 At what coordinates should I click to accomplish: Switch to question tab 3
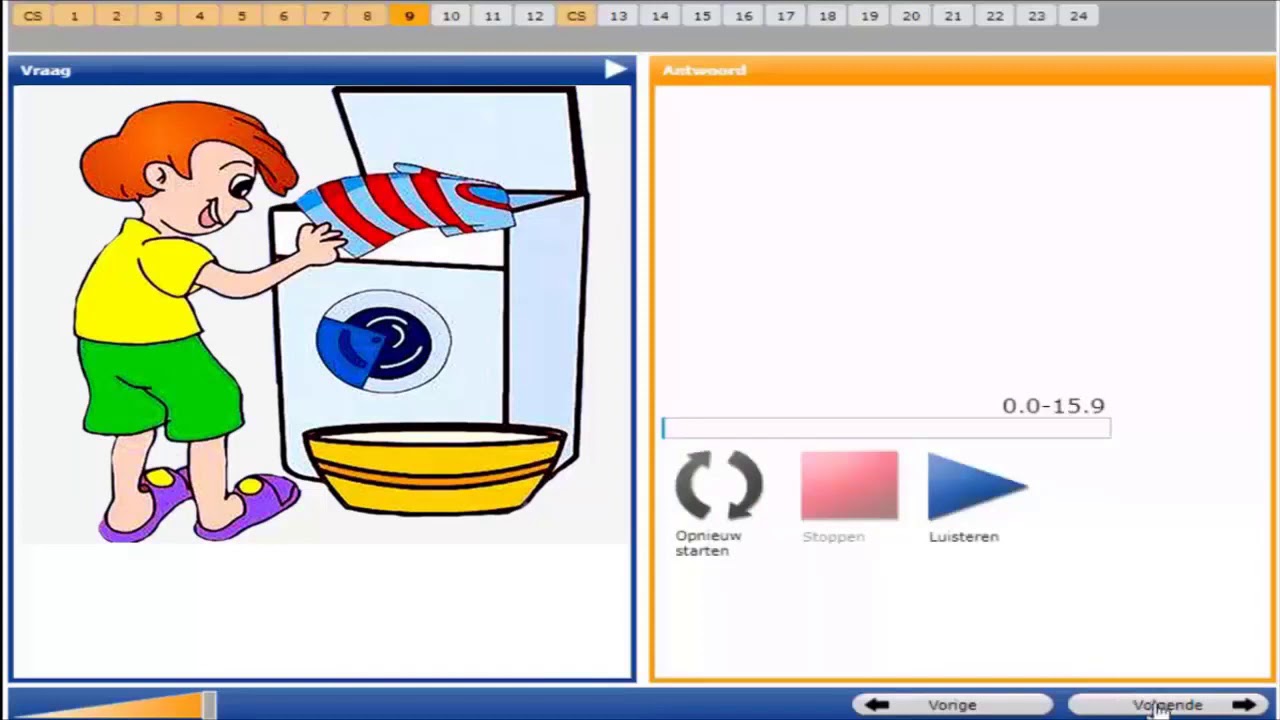[158, 16]
